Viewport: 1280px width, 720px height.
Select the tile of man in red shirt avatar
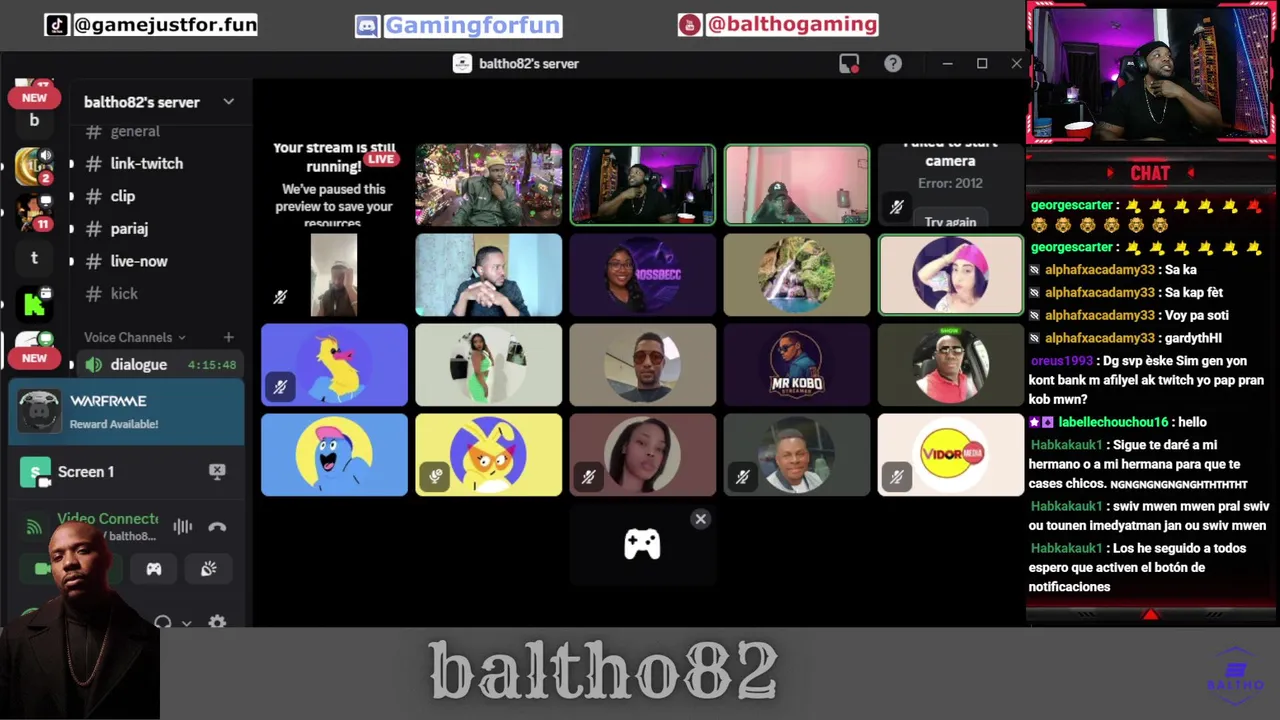point(950,365)
